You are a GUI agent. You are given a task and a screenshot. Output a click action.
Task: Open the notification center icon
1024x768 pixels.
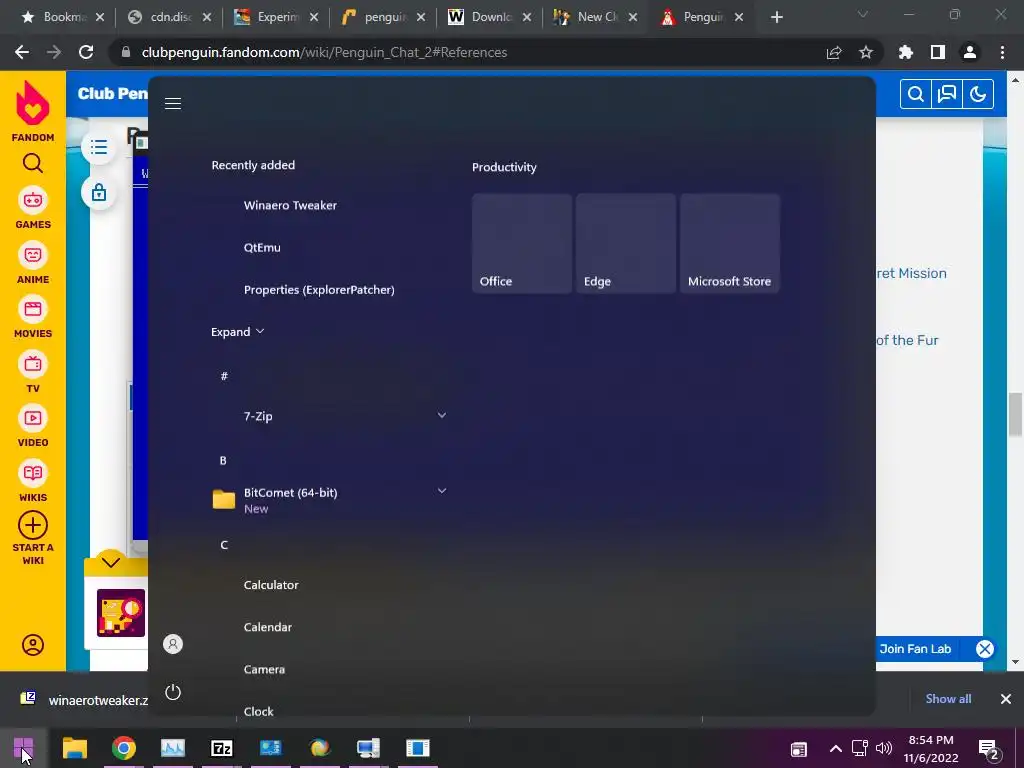[988, 749]
